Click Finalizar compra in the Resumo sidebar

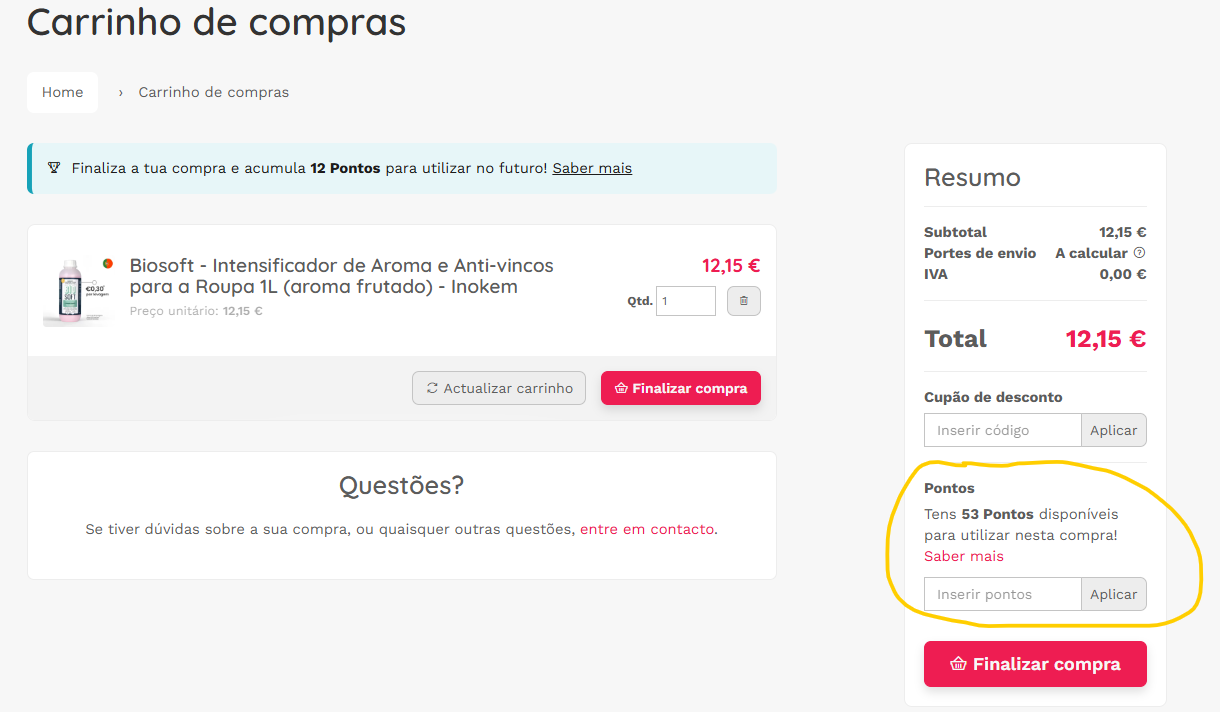[x=1035, y=663]
